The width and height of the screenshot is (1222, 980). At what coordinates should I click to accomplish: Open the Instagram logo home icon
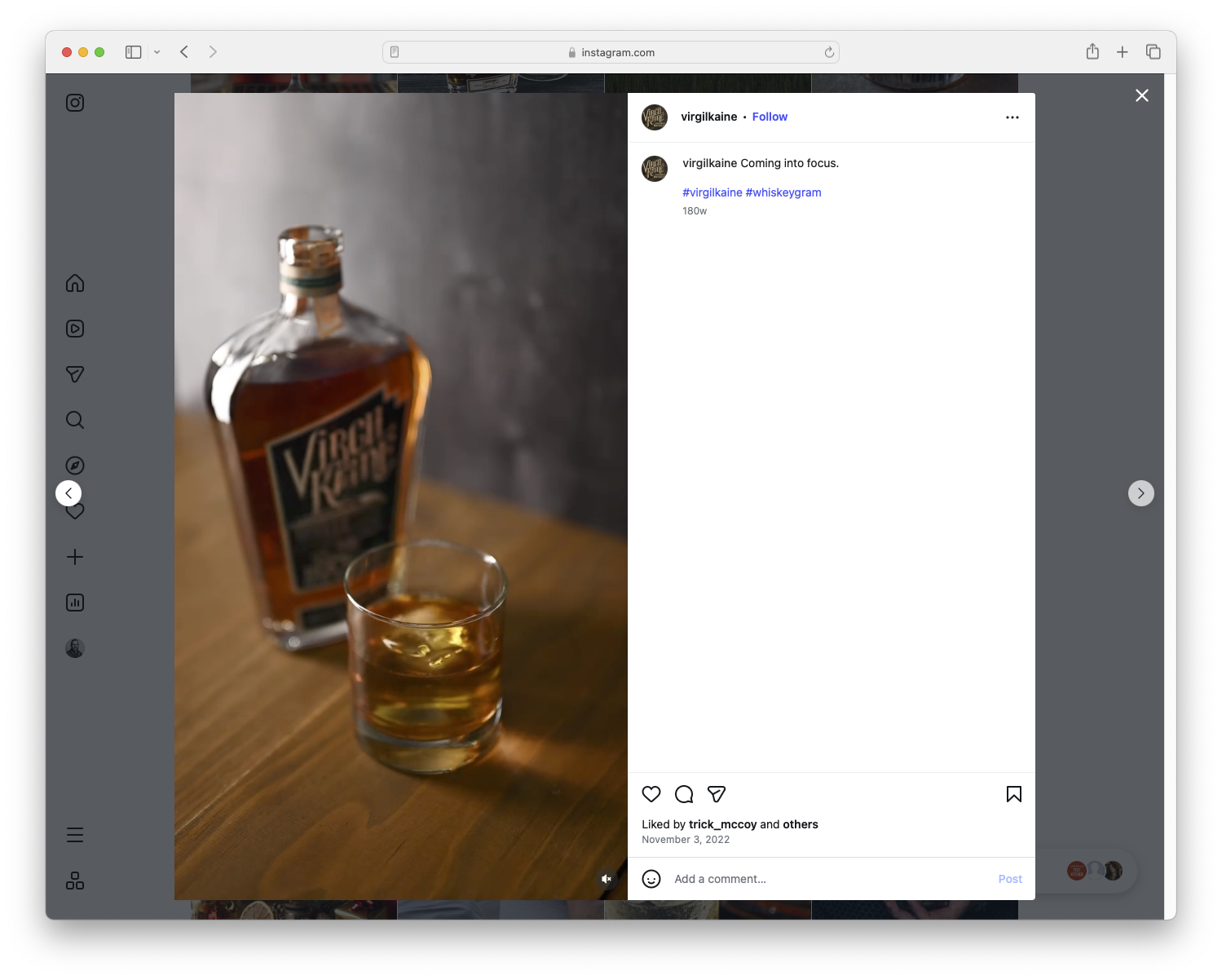point(74,103)
